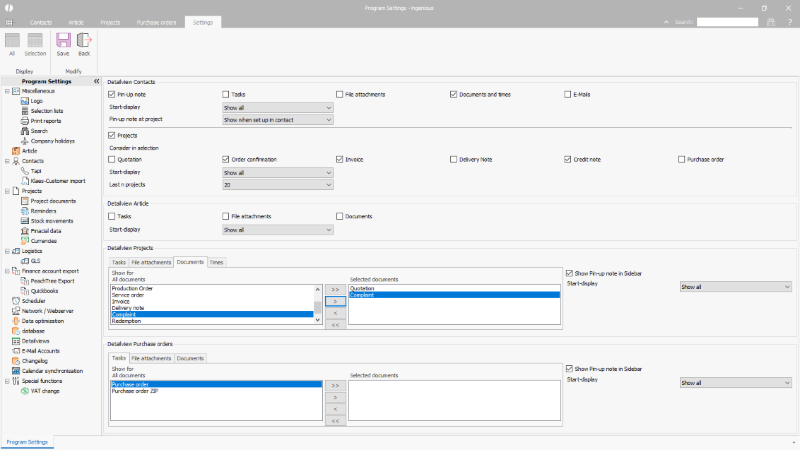
Task: Open Calendar synchronisation in the sidebar tree
Action: pos(55,371)
